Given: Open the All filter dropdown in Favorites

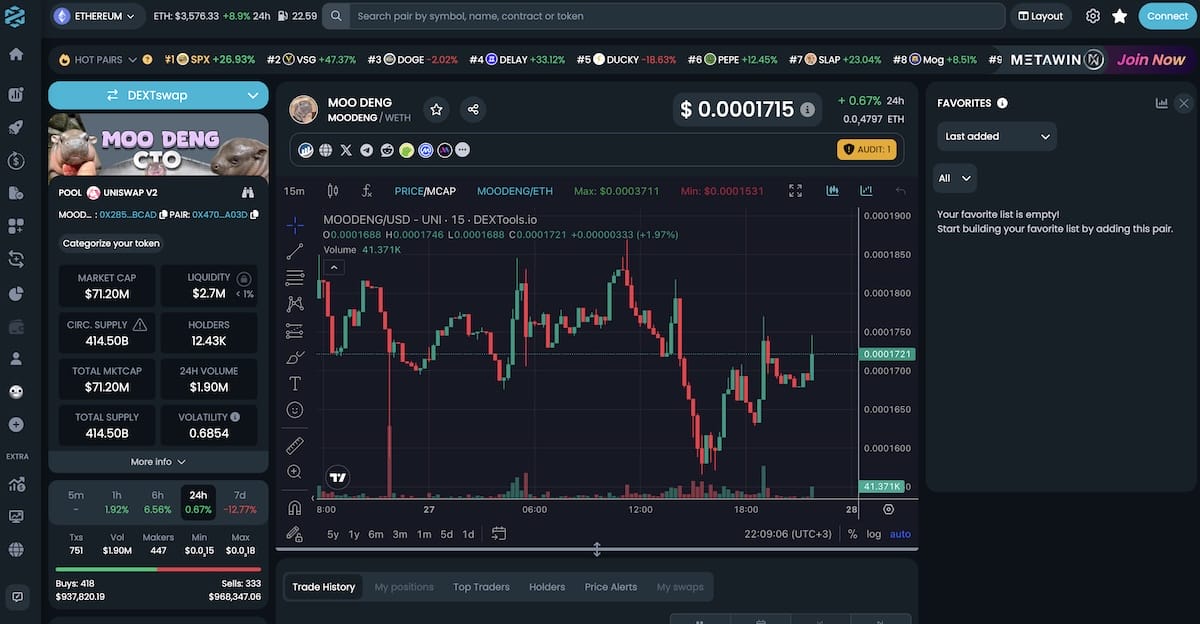Looking at the screenshot, I should click(954, 178).
